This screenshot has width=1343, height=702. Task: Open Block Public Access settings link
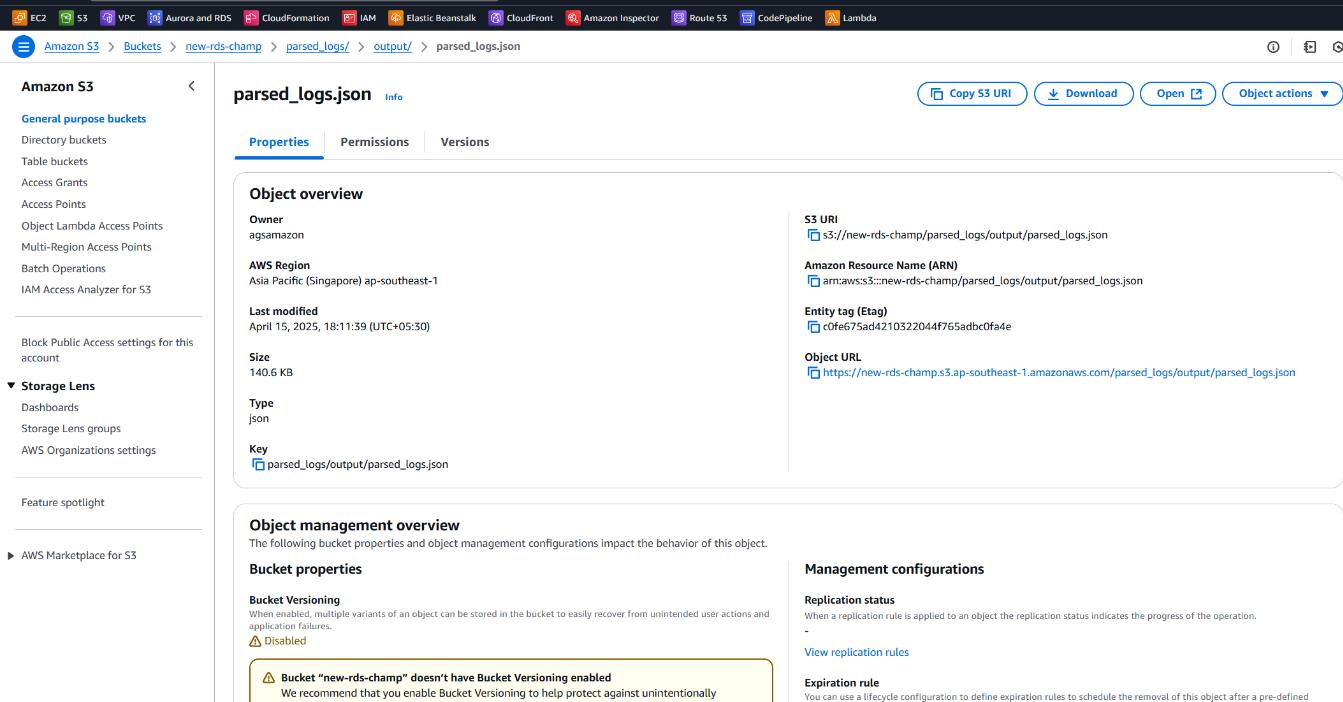107,350
